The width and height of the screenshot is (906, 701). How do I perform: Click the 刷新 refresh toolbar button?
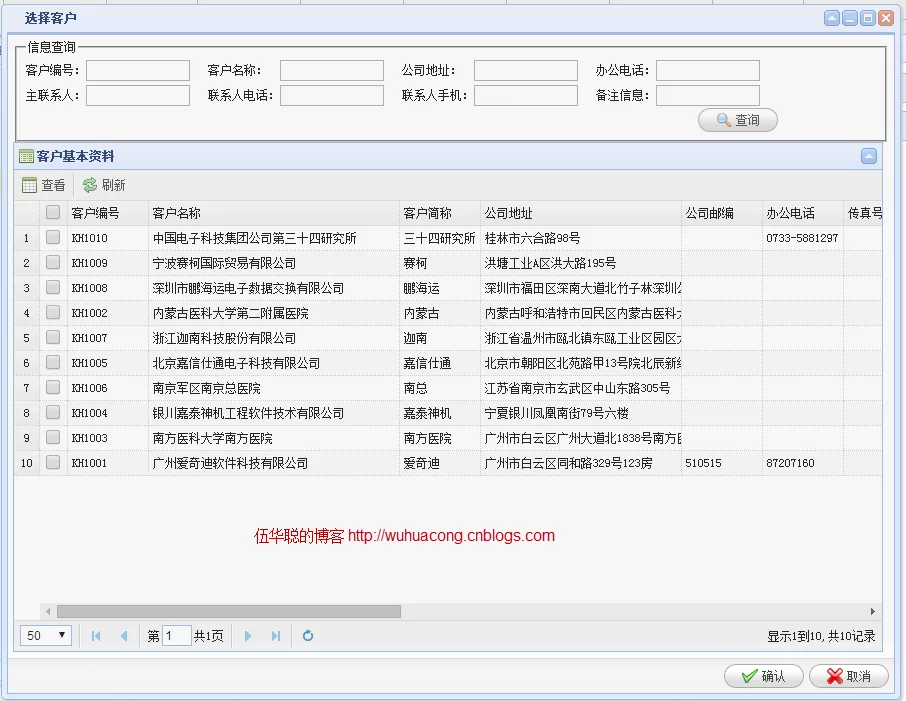[104, 185]
